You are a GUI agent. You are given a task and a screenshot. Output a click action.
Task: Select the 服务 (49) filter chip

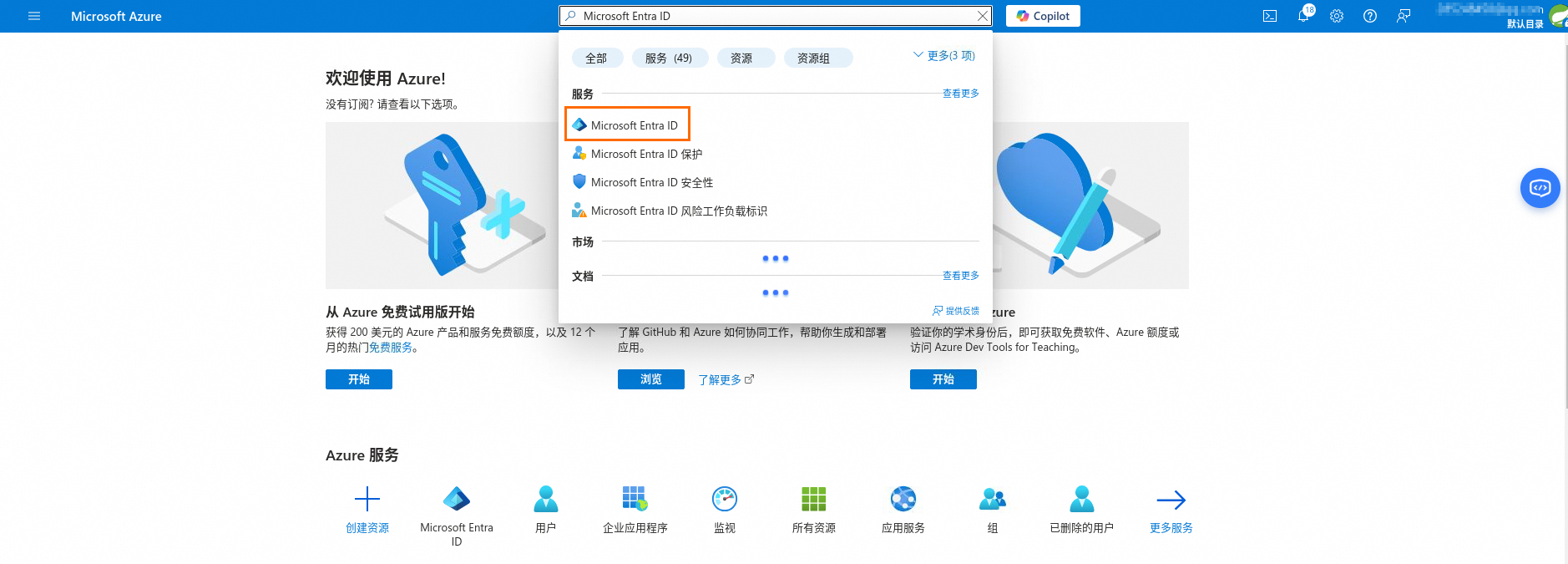click(669, 58)
